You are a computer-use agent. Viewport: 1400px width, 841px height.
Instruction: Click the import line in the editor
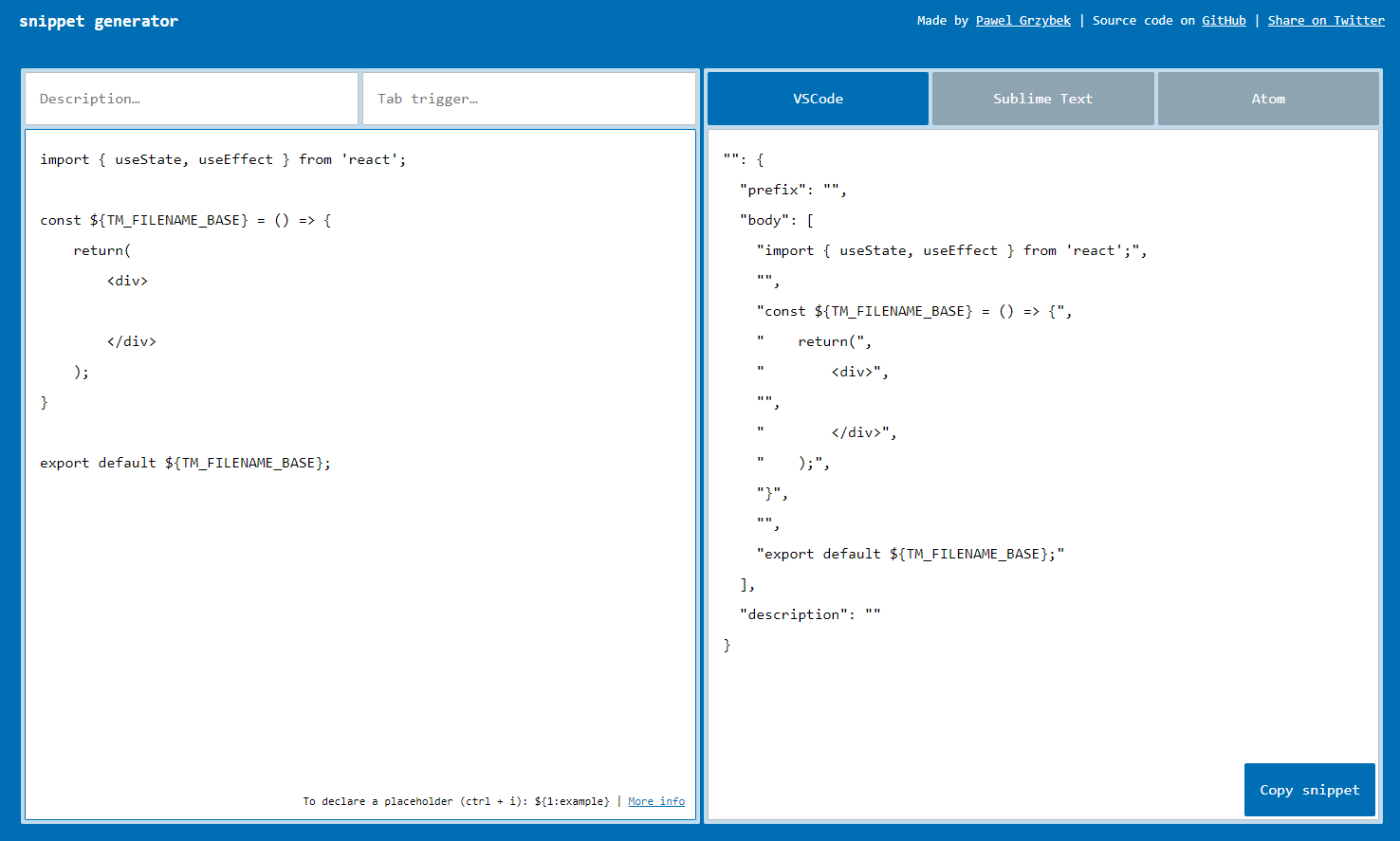(223, 159)
